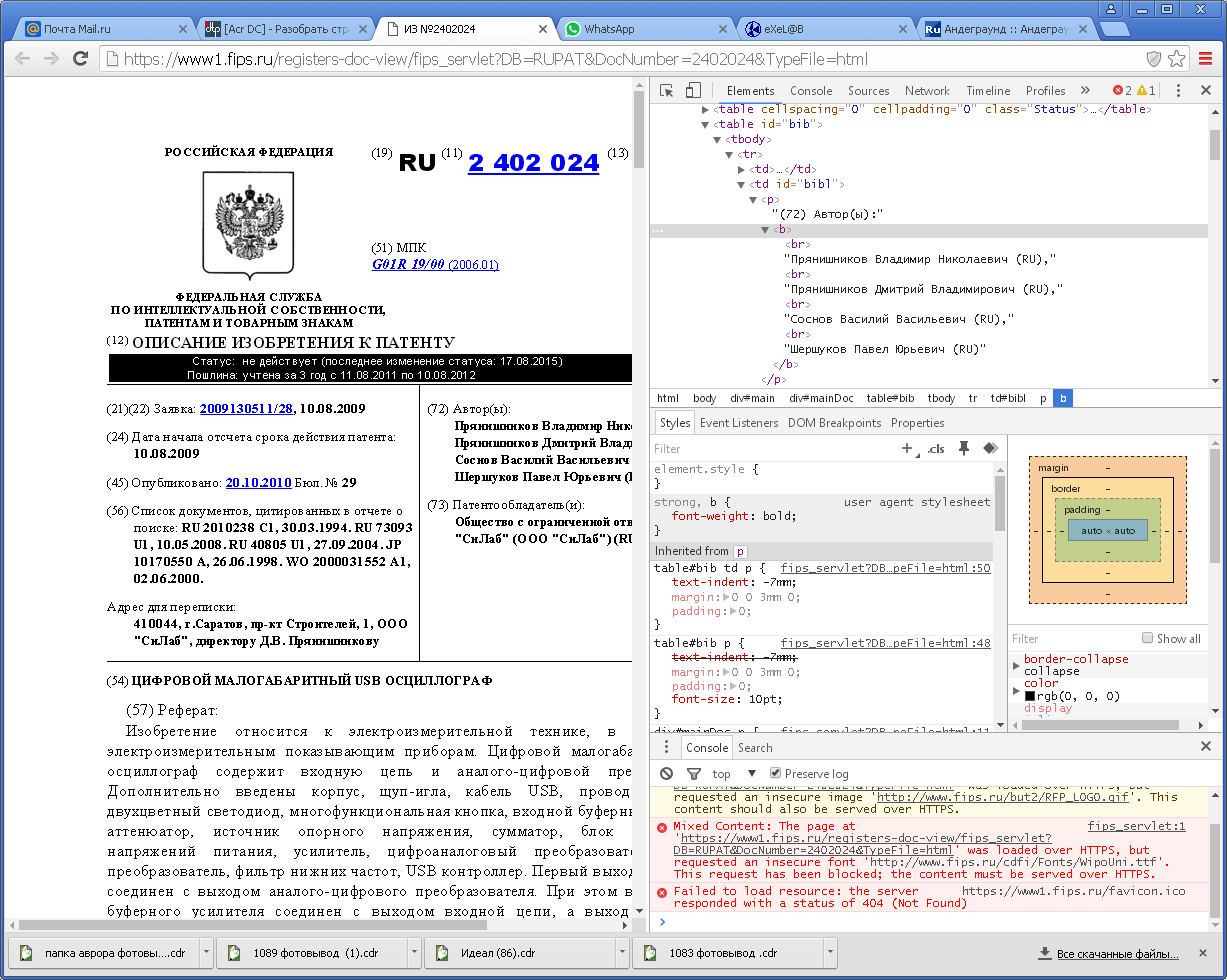The height and width of the screenshot is (980, 1227).
Task: Click the download arrow icon in downloads bar
Action: click(1045, 953)
